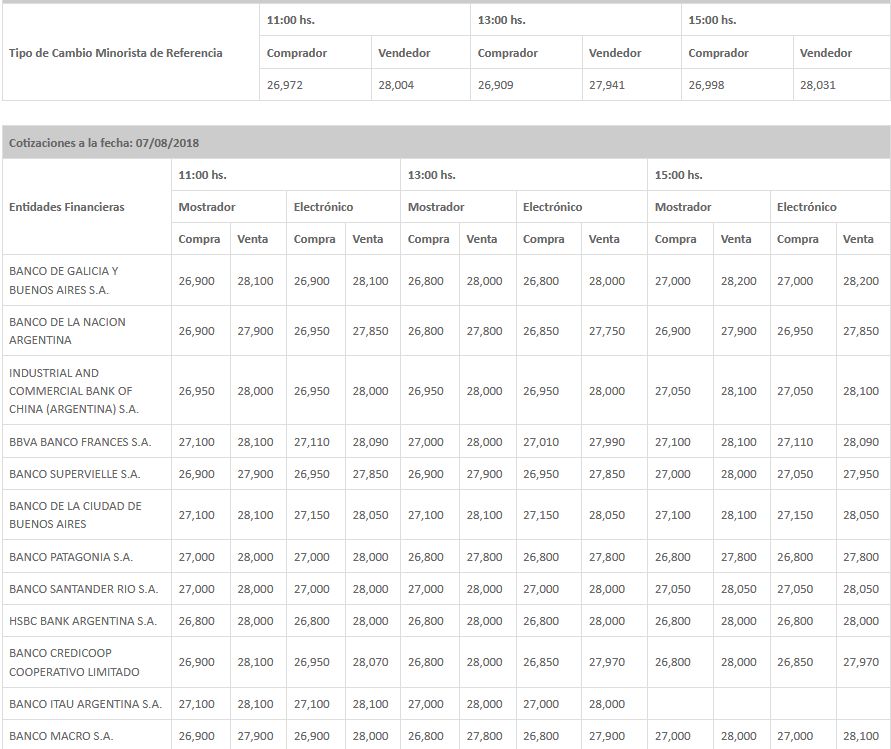The width and height of the screenshot is (891, 749).
Task: Click ICBC's 11:00 Mostrador compra value 26,950
Action: click(196, 392)
